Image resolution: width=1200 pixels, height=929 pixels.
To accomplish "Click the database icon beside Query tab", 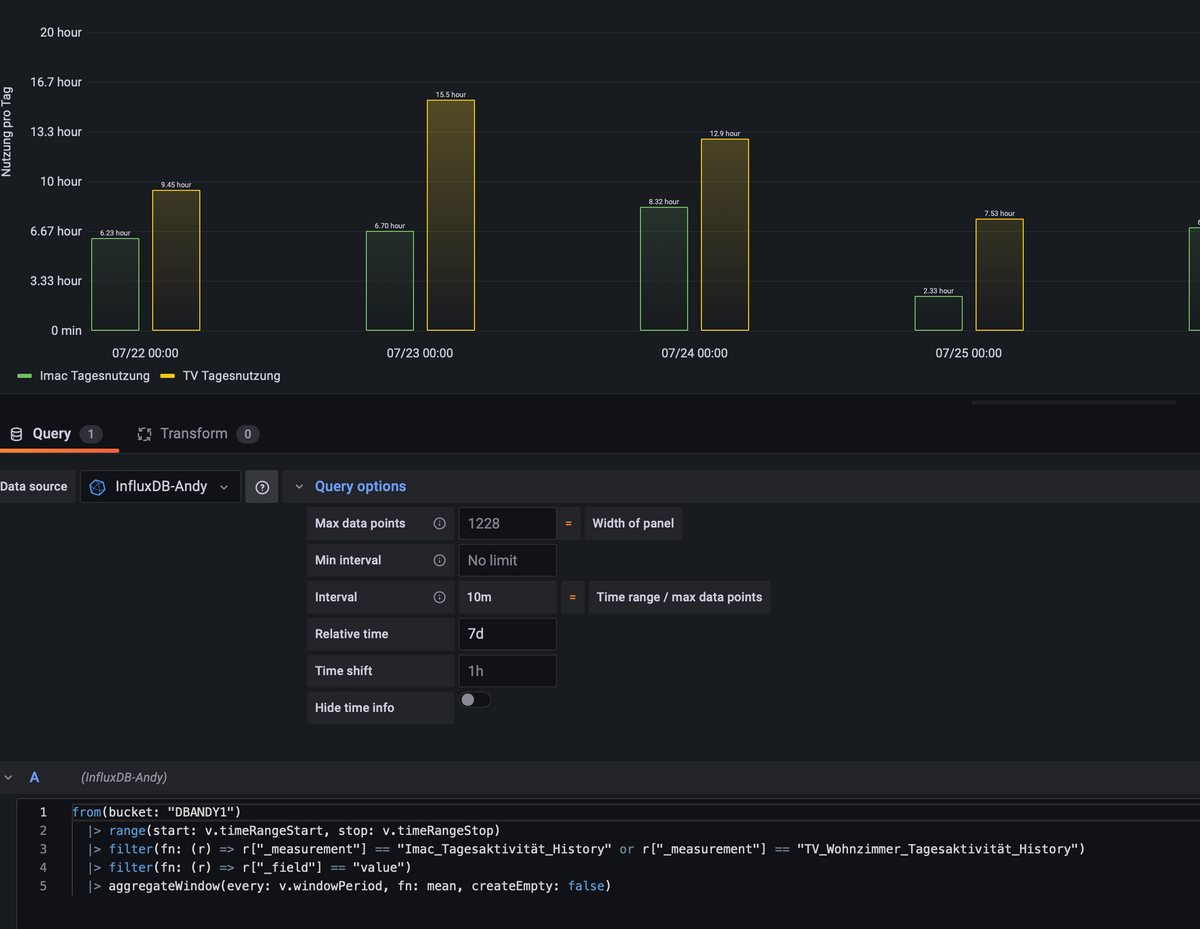I will pyautogui.click(x=16, y=434).
